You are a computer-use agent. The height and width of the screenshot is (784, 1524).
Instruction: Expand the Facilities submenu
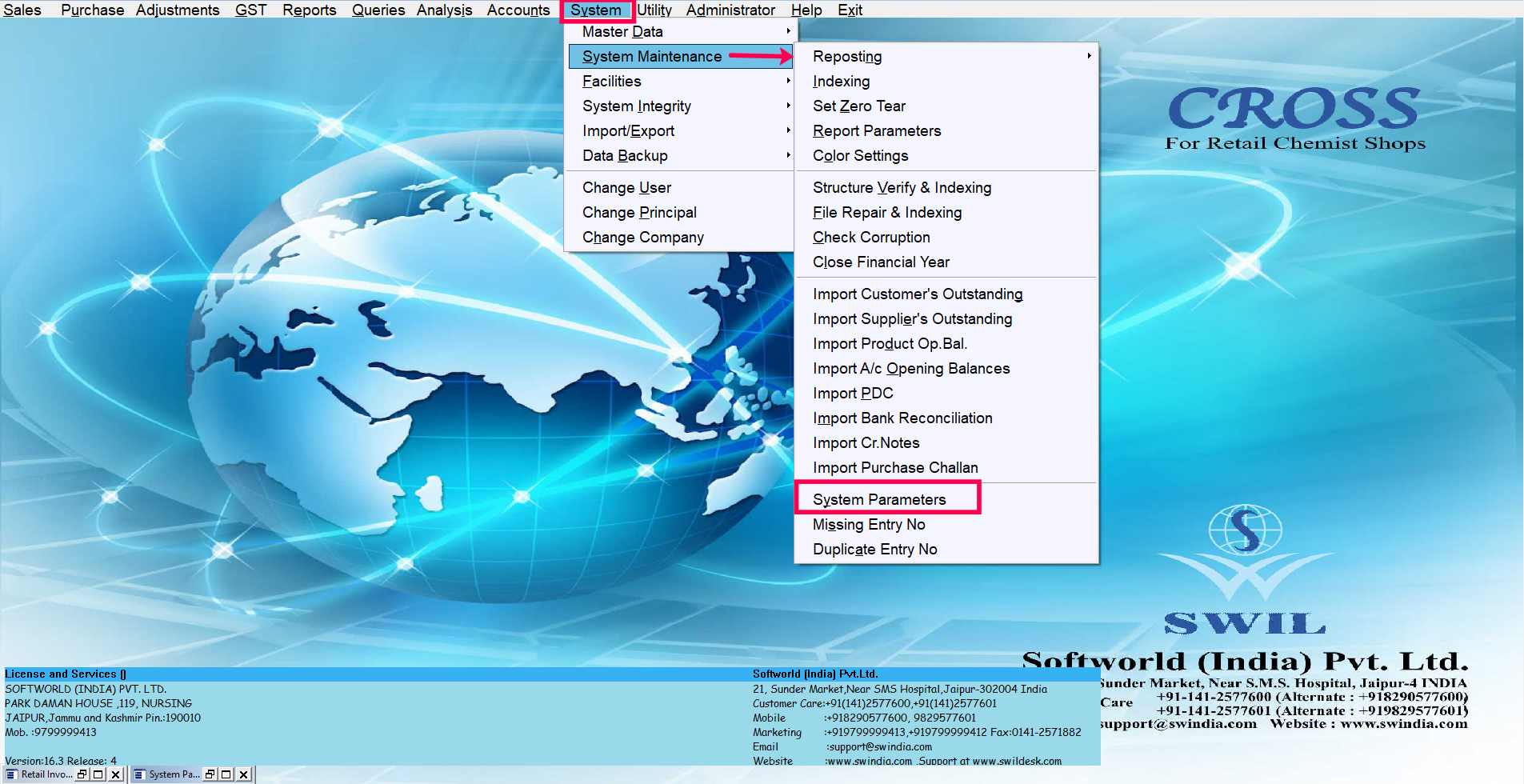click(x=680, y=81)
